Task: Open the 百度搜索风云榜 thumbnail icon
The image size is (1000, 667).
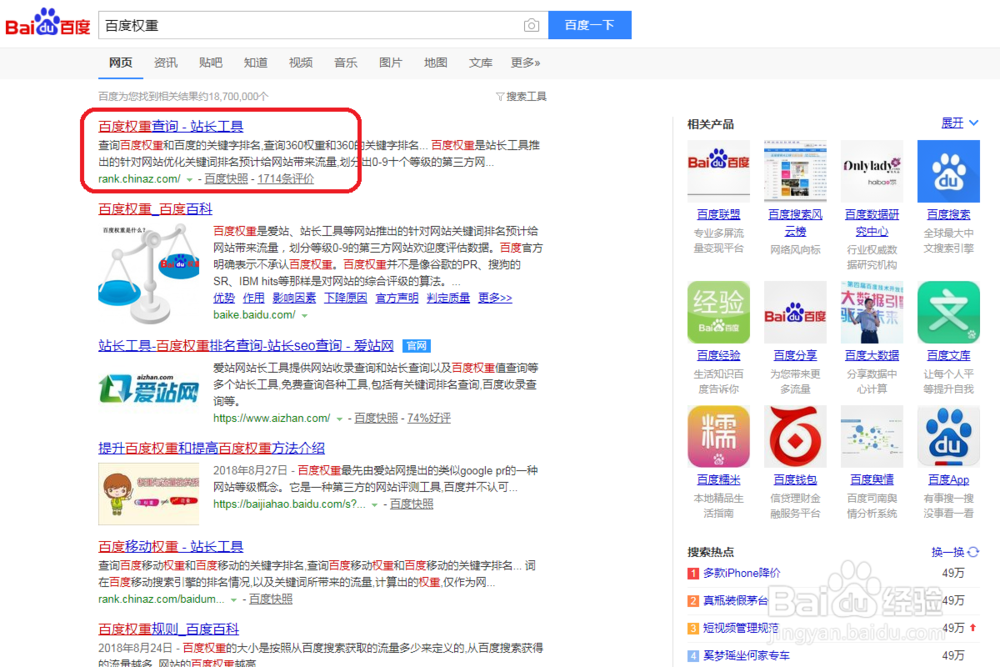Action: (795, 172)
